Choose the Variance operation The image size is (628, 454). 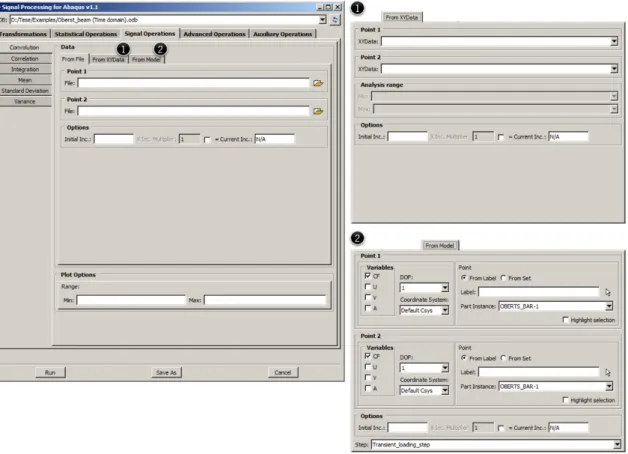pyautogui.click(x=25, y=102)
